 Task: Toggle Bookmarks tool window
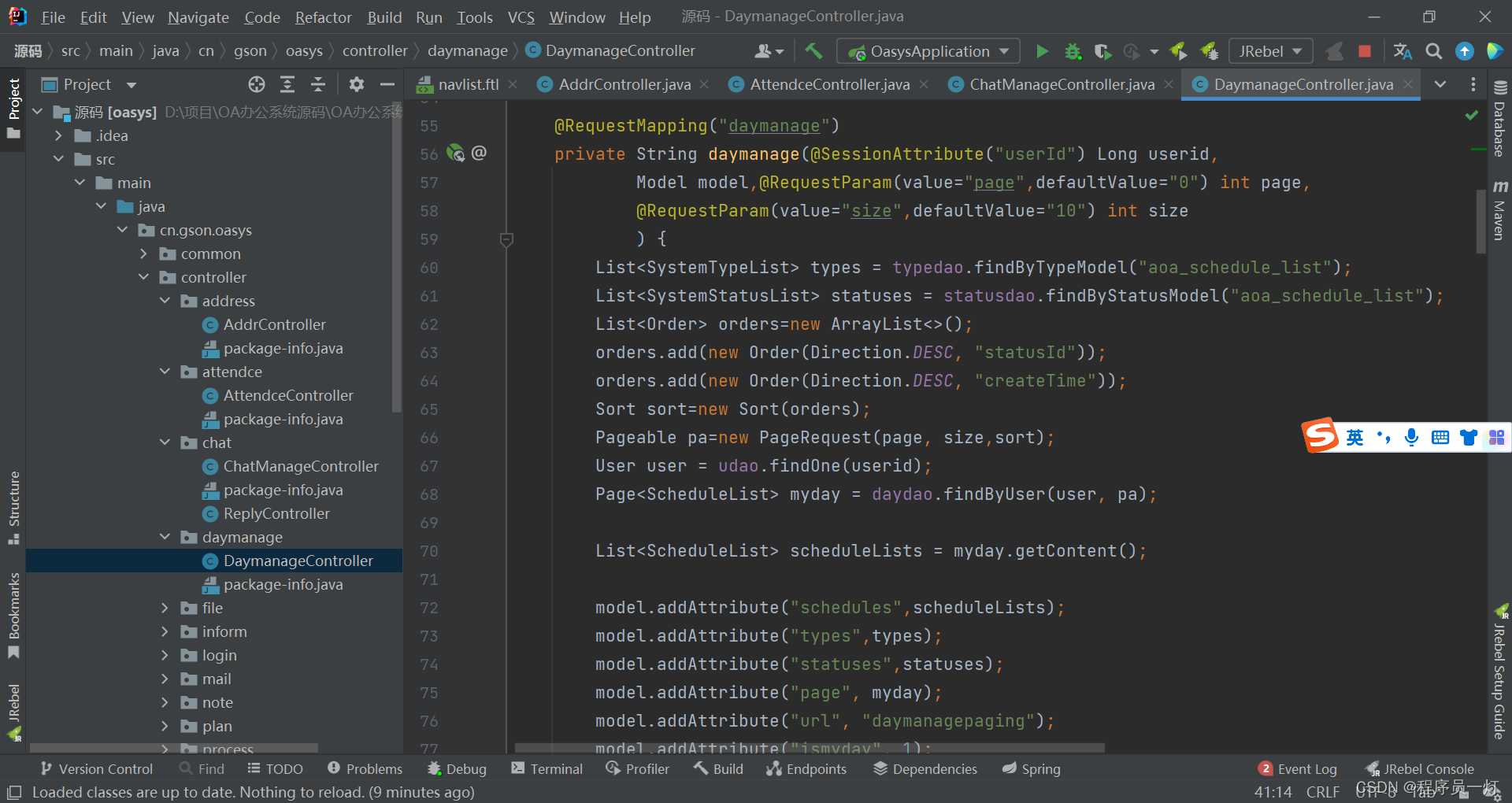13,616
